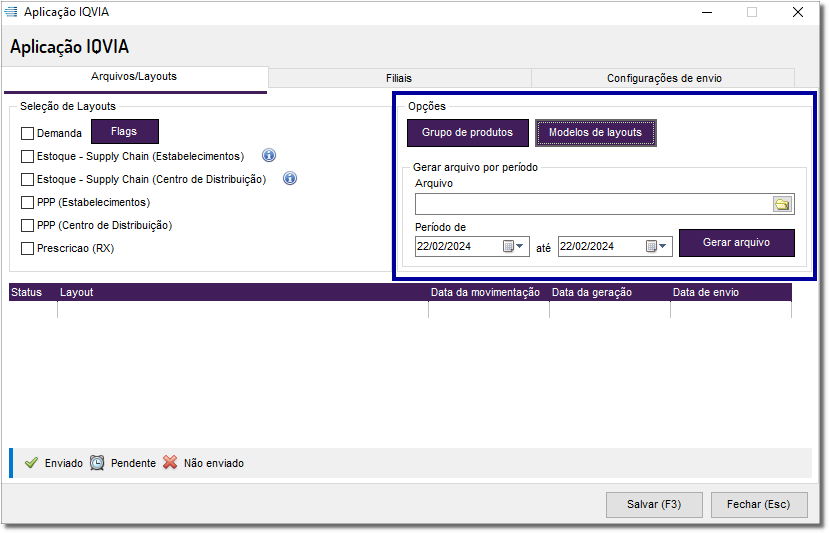
Task: Click the Pendente clock icon
Action: pyautogui.click(x=97, y=463)
